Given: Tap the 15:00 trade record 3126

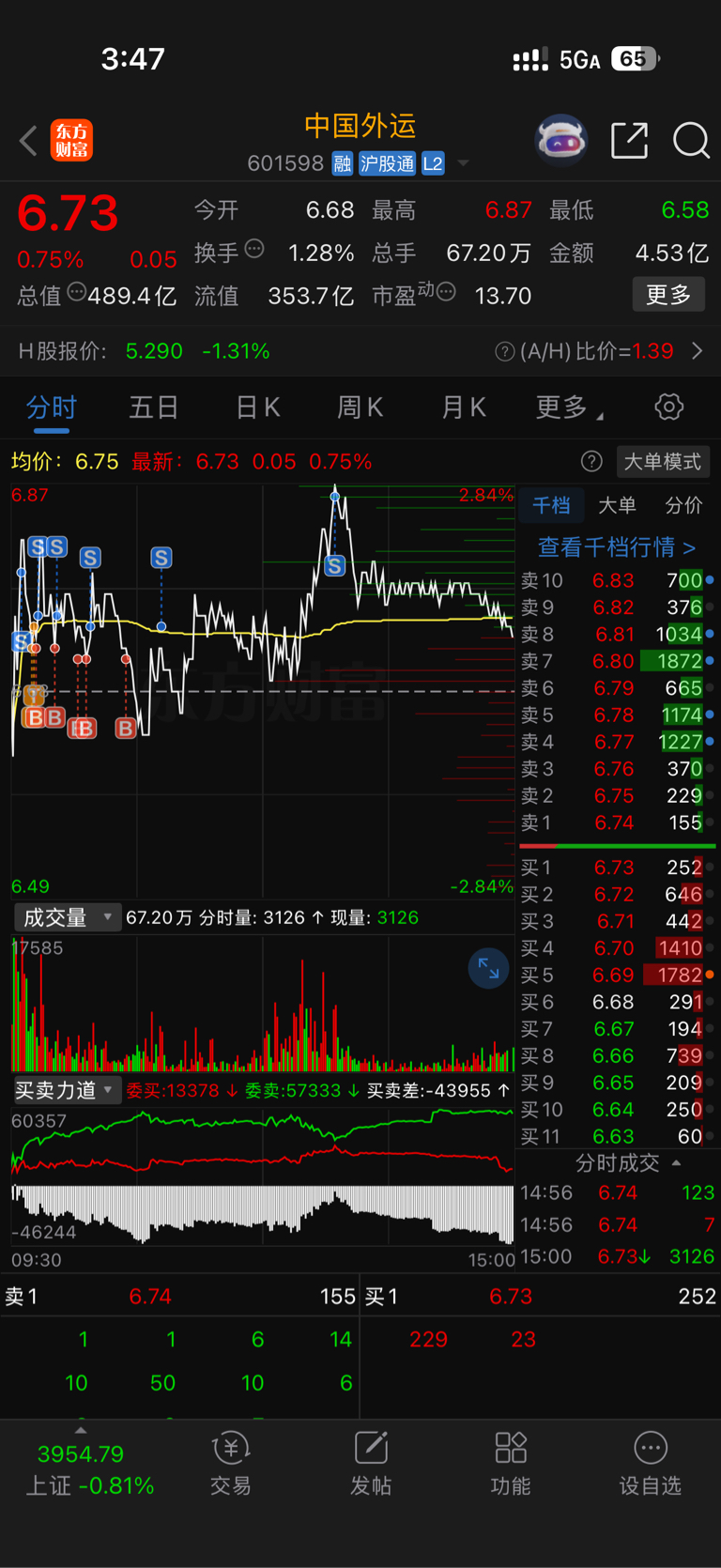Looking at the screenshot, I should click(617, 1256).
